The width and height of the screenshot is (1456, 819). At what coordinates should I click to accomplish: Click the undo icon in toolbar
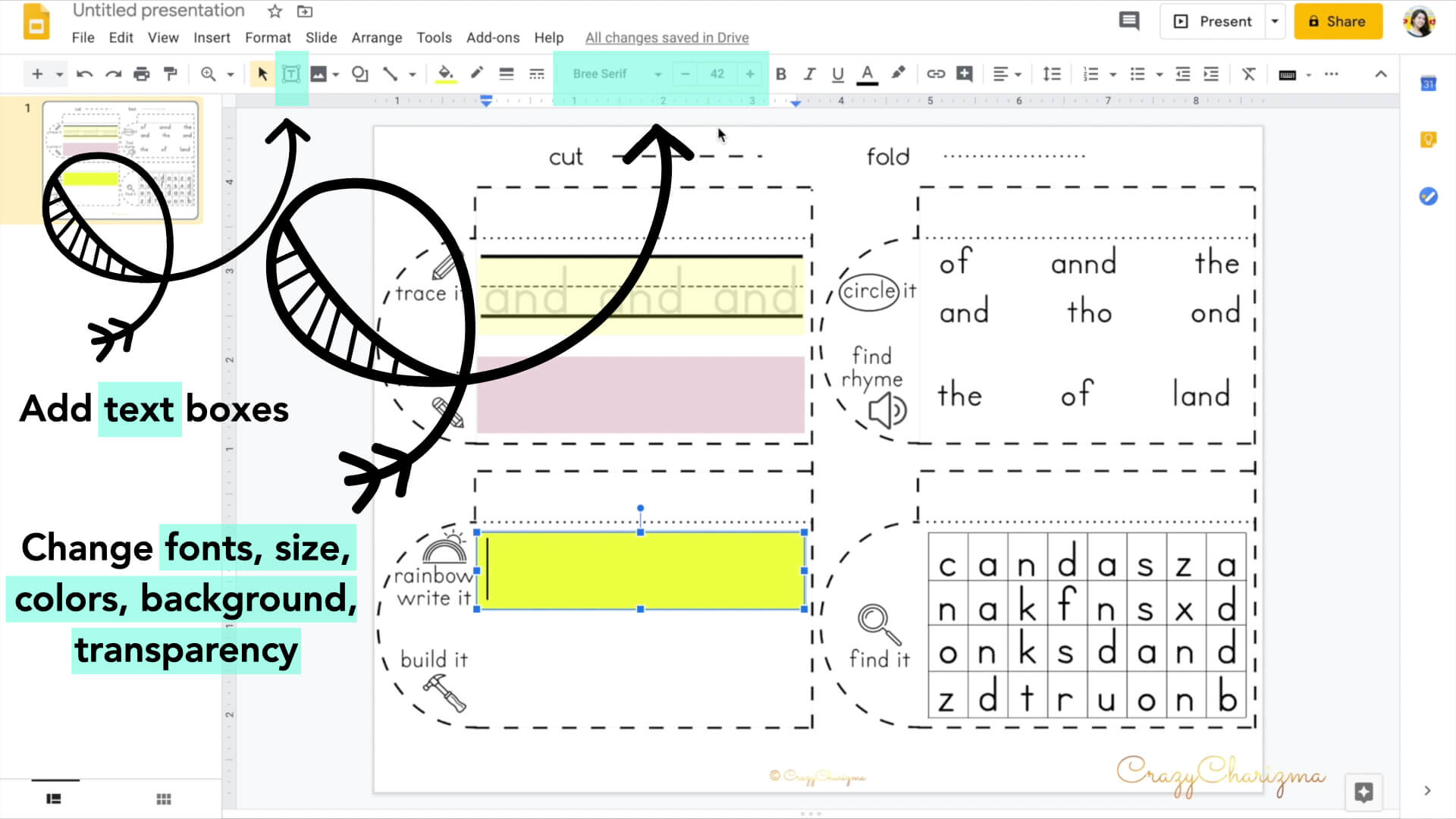pos(85,73)
